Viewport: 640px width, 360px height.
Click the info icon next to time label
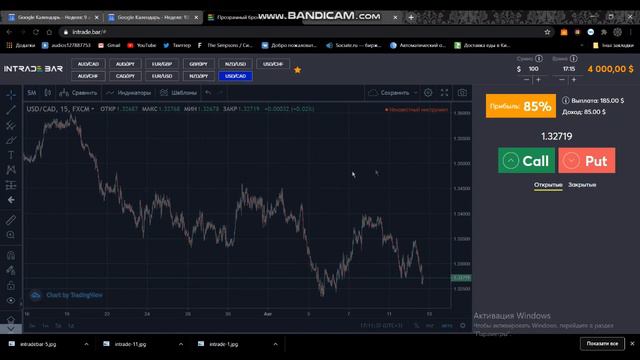[573, 59]
